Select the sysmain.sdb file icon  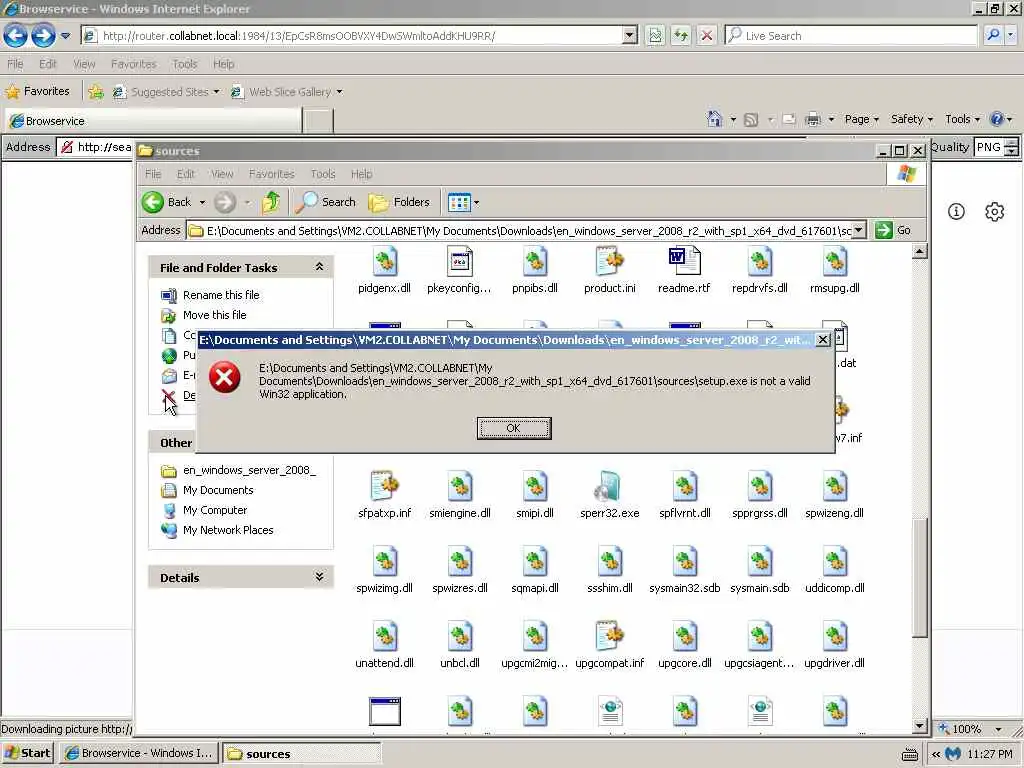(x=760, y=561)
